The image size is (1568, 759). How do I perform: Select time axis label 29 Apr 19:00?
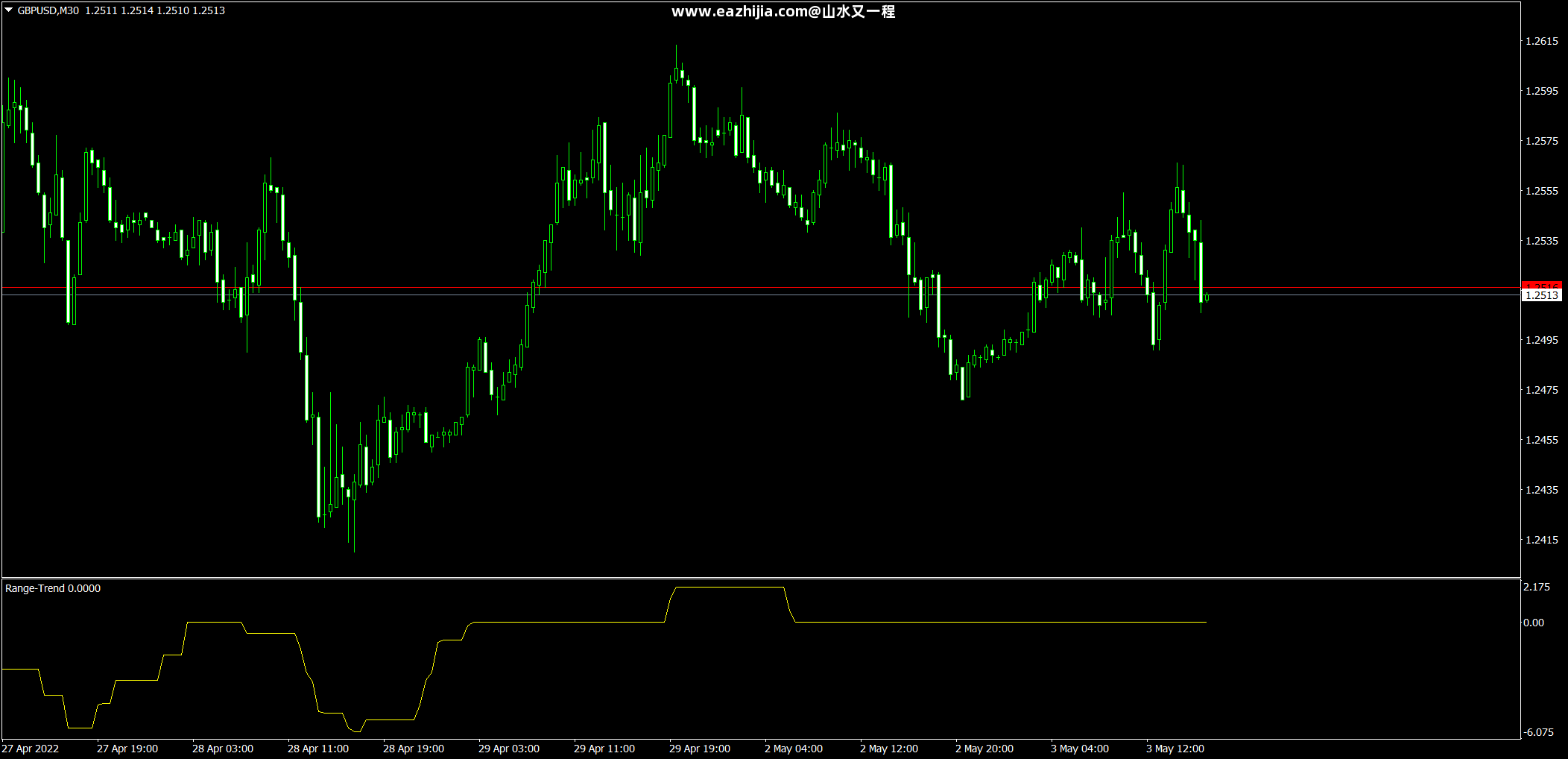coord(700,749)
